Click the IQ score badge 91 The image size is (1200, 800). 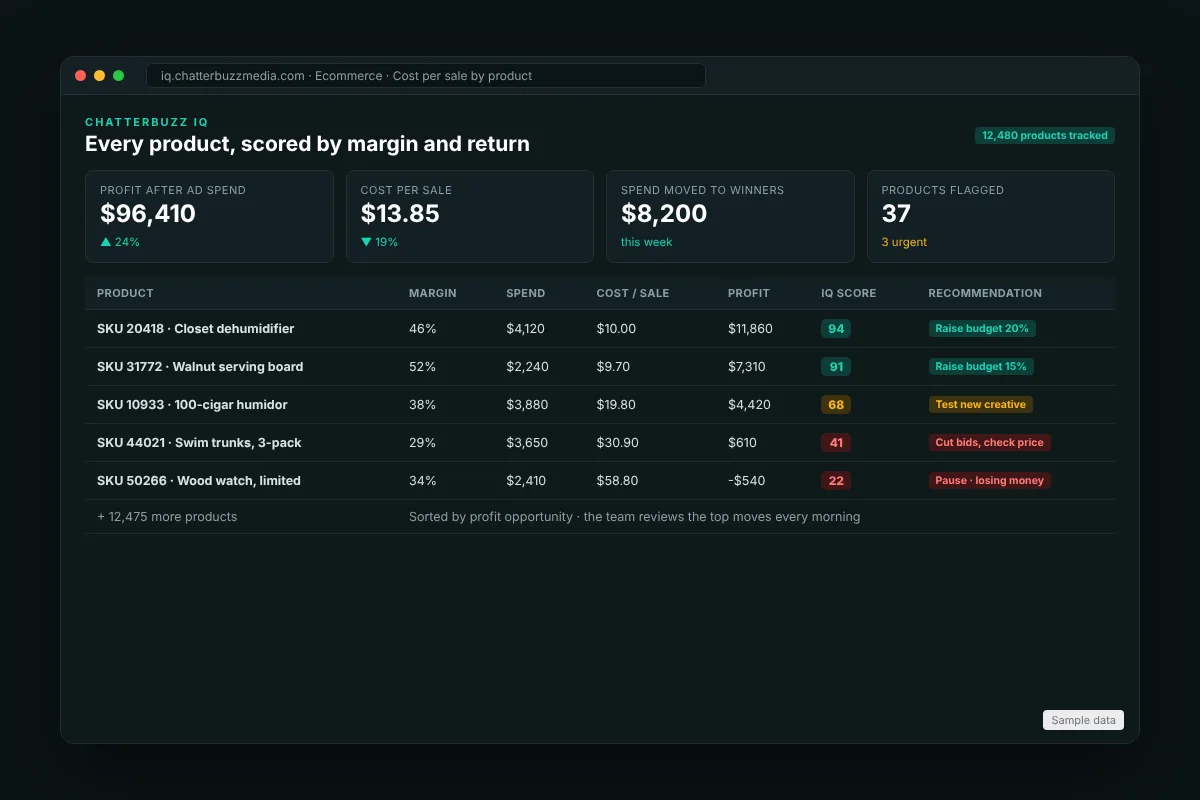[836, 367]
